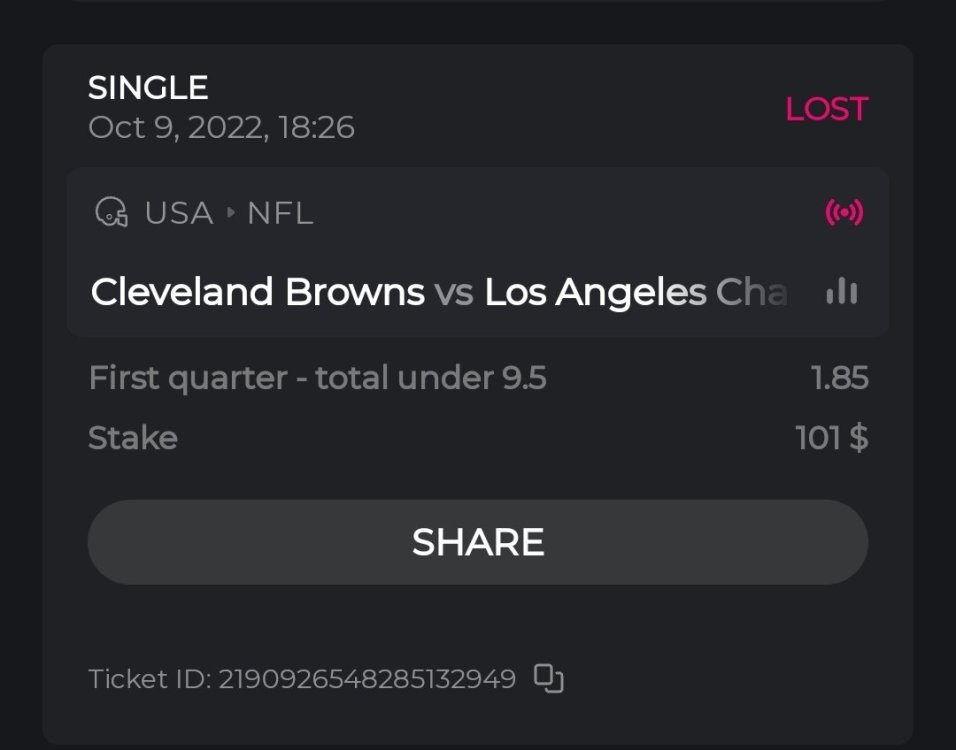Viewport: 956px width, 750px height.
Task: Click the 'vs' text in match title
Action: tap(454, 292)
